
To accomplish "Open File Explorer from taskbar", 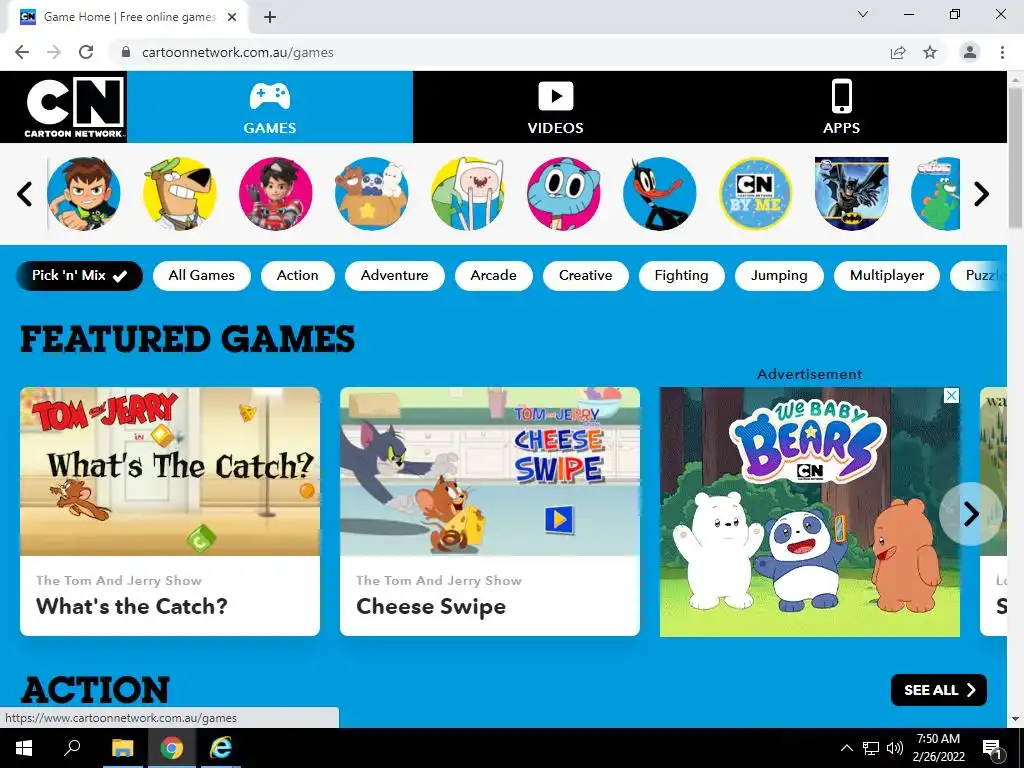I will tap(122, 748).
